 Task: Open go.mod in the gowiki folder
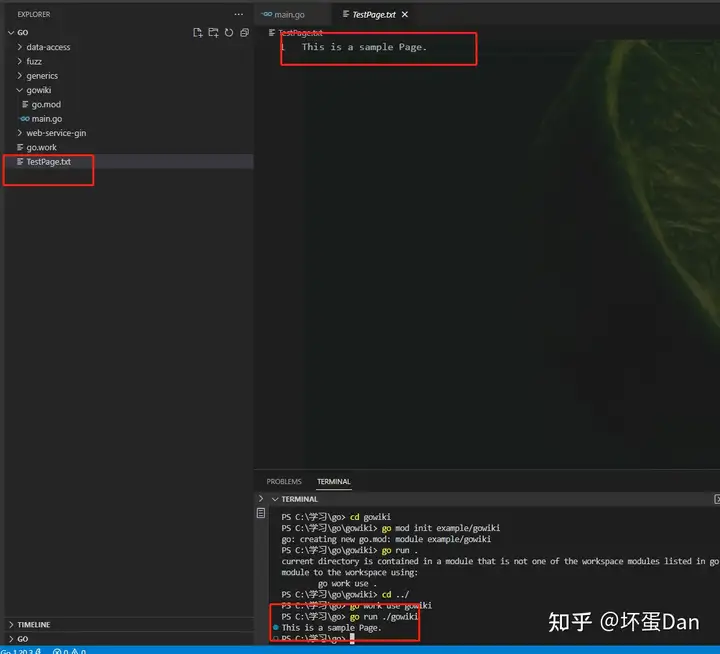tap(46, 104)
